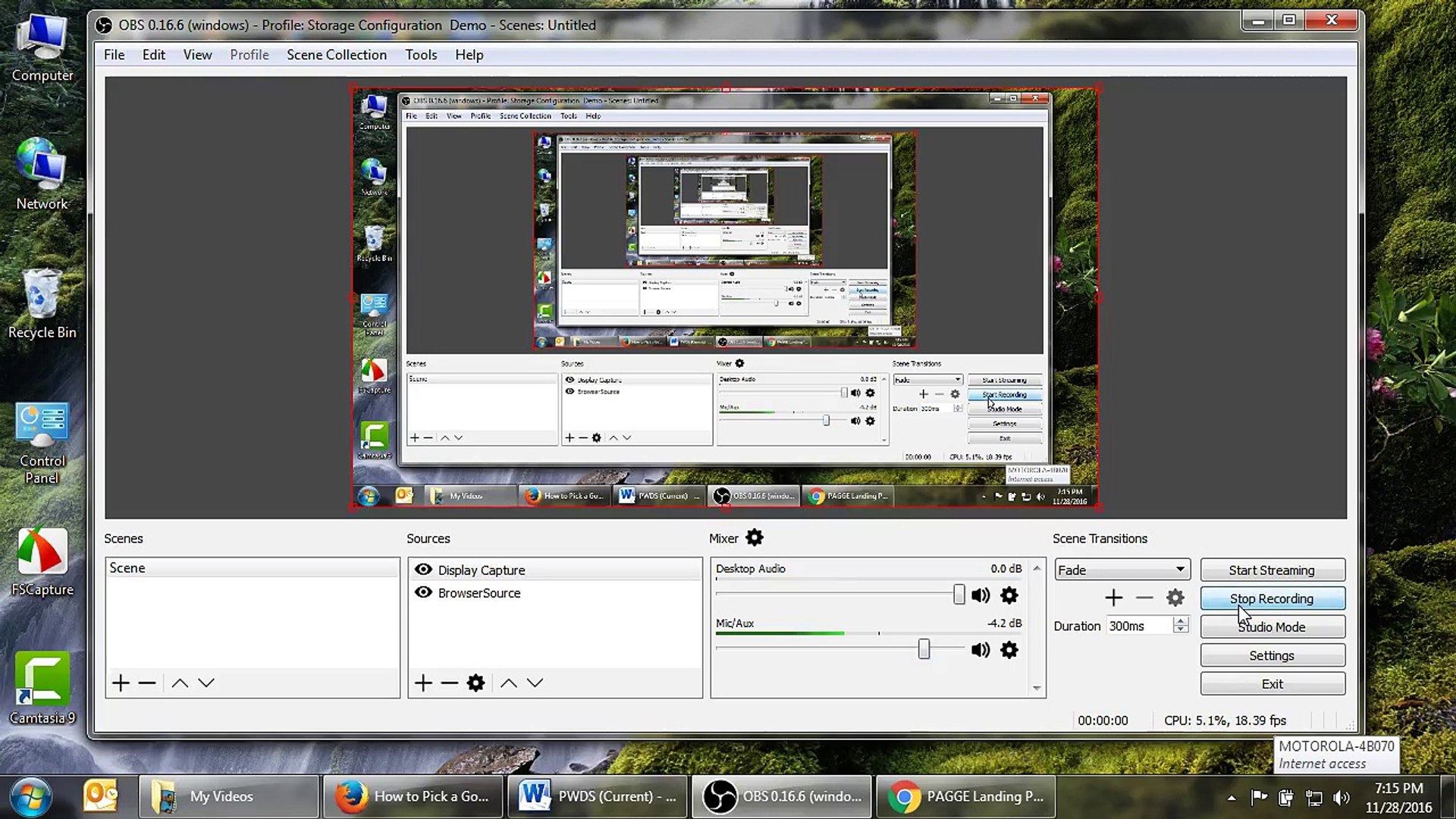Image resolution: width=1456 pixels, height=819 pixels.
Task: Open the Profile menu
Action: [249, 55]
